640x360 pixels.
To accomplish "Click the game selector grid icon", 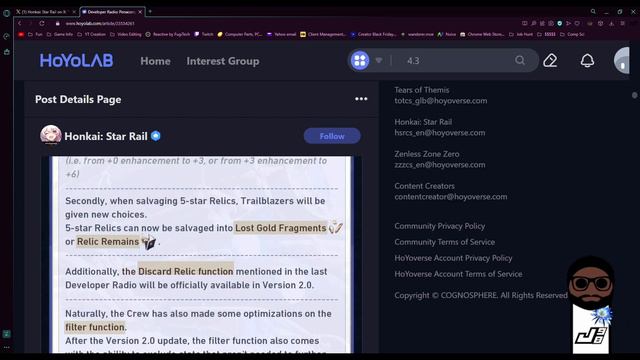I will pos(360,60).
